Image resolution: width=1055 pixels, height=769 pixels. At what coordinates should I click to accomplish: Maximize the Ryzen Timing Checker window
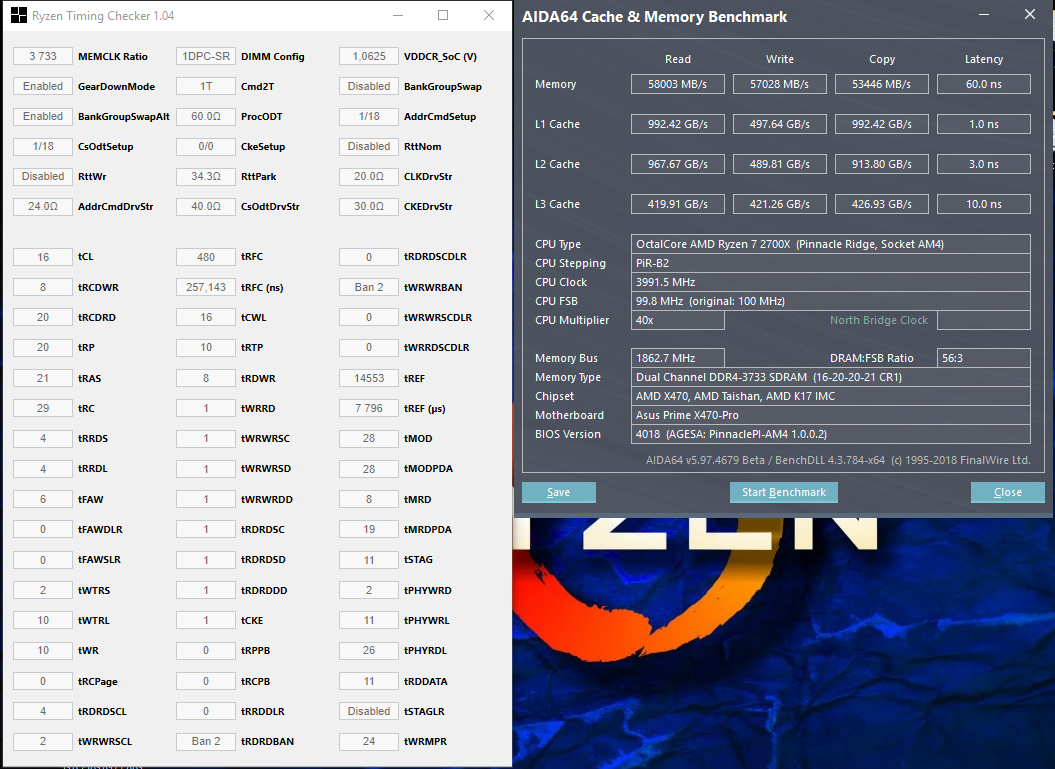coord(443,15)
